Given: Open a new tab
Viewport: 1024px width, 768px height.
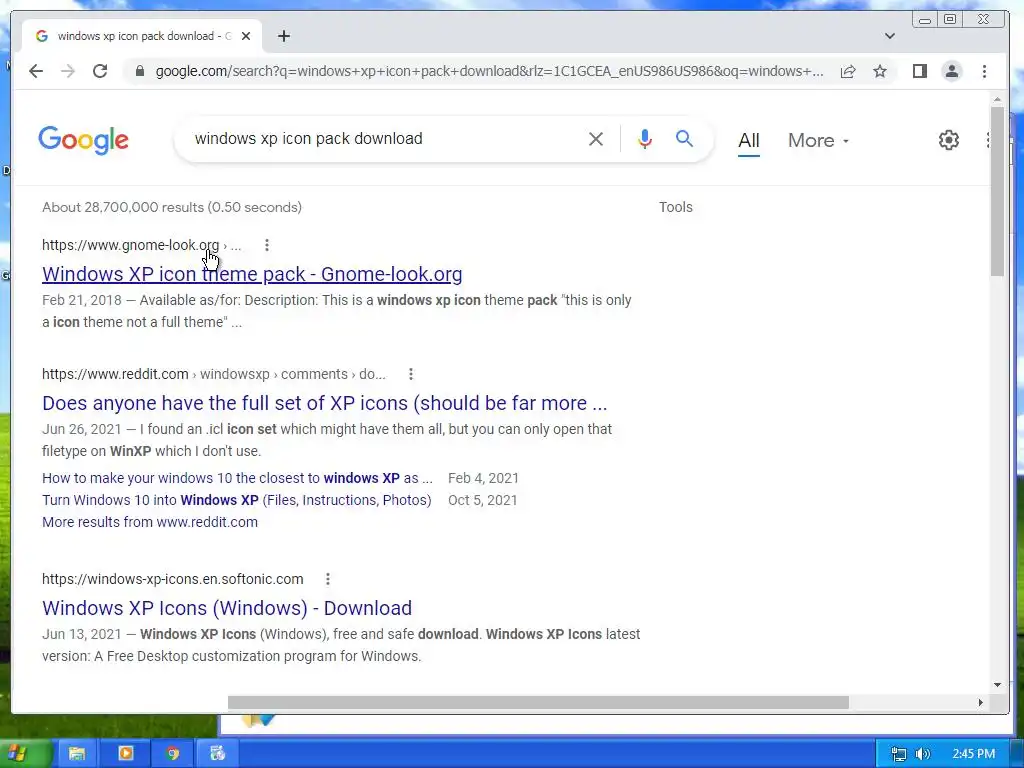Looking at the screenshot, I should (x=283, y=36).
